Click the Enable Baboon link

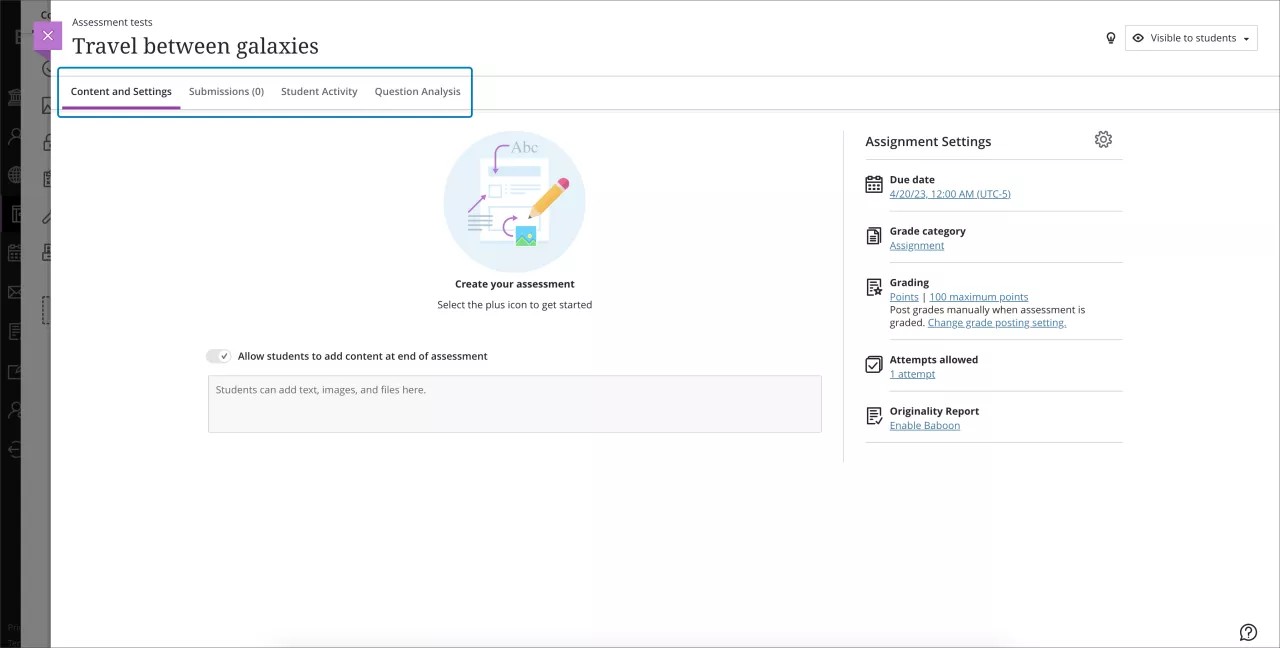coord(924,425)
